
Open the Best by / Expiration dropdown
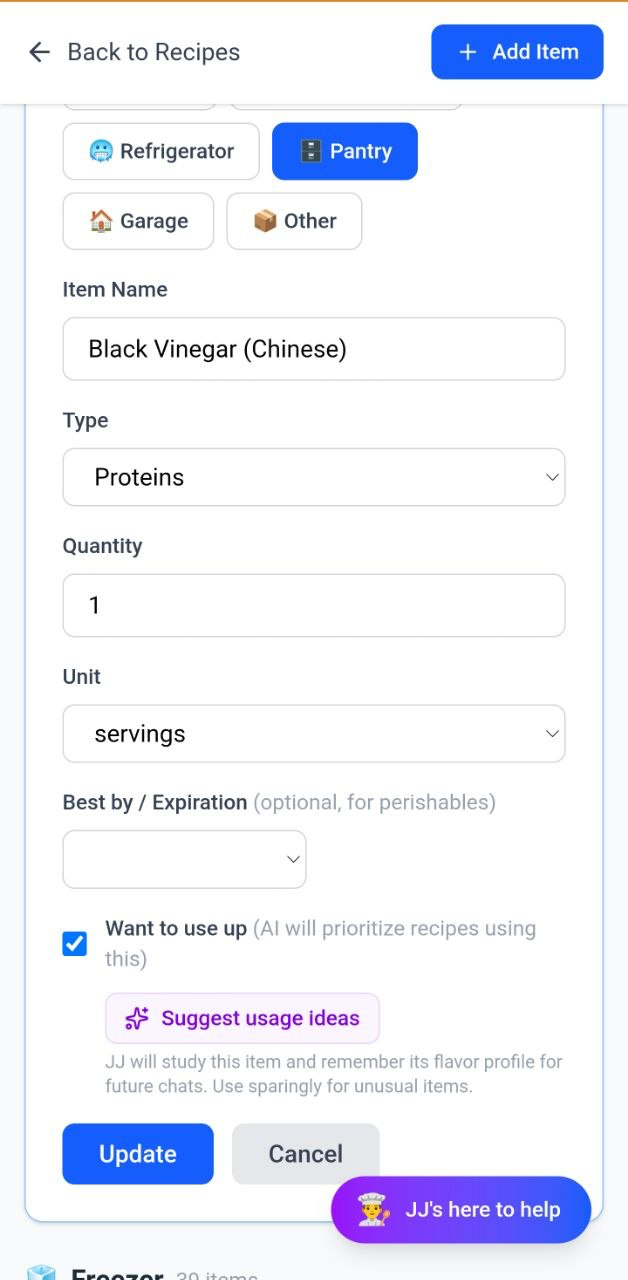pyautogui.click(x=184, y=859)
